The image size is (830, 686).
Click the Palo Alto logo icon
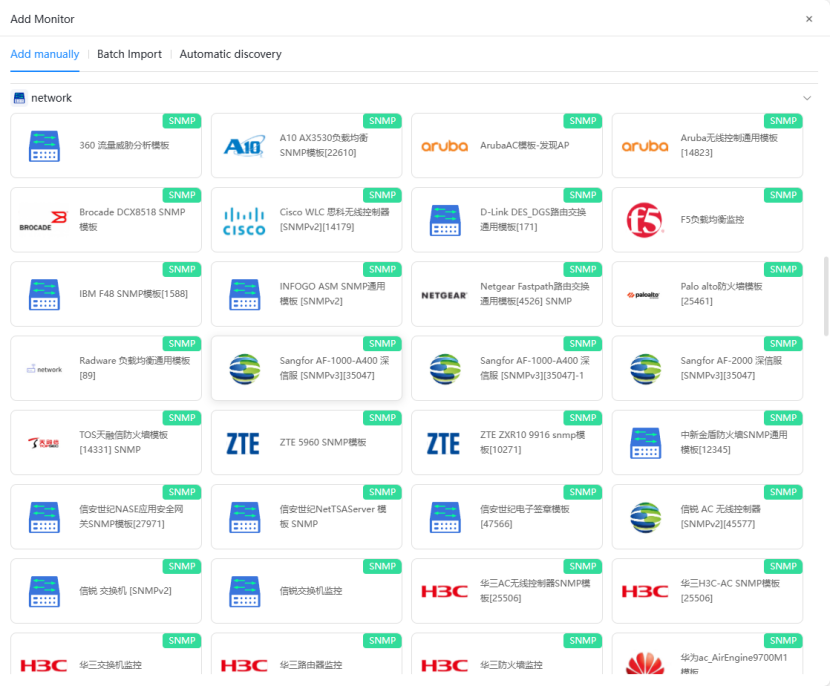[645, 295]
